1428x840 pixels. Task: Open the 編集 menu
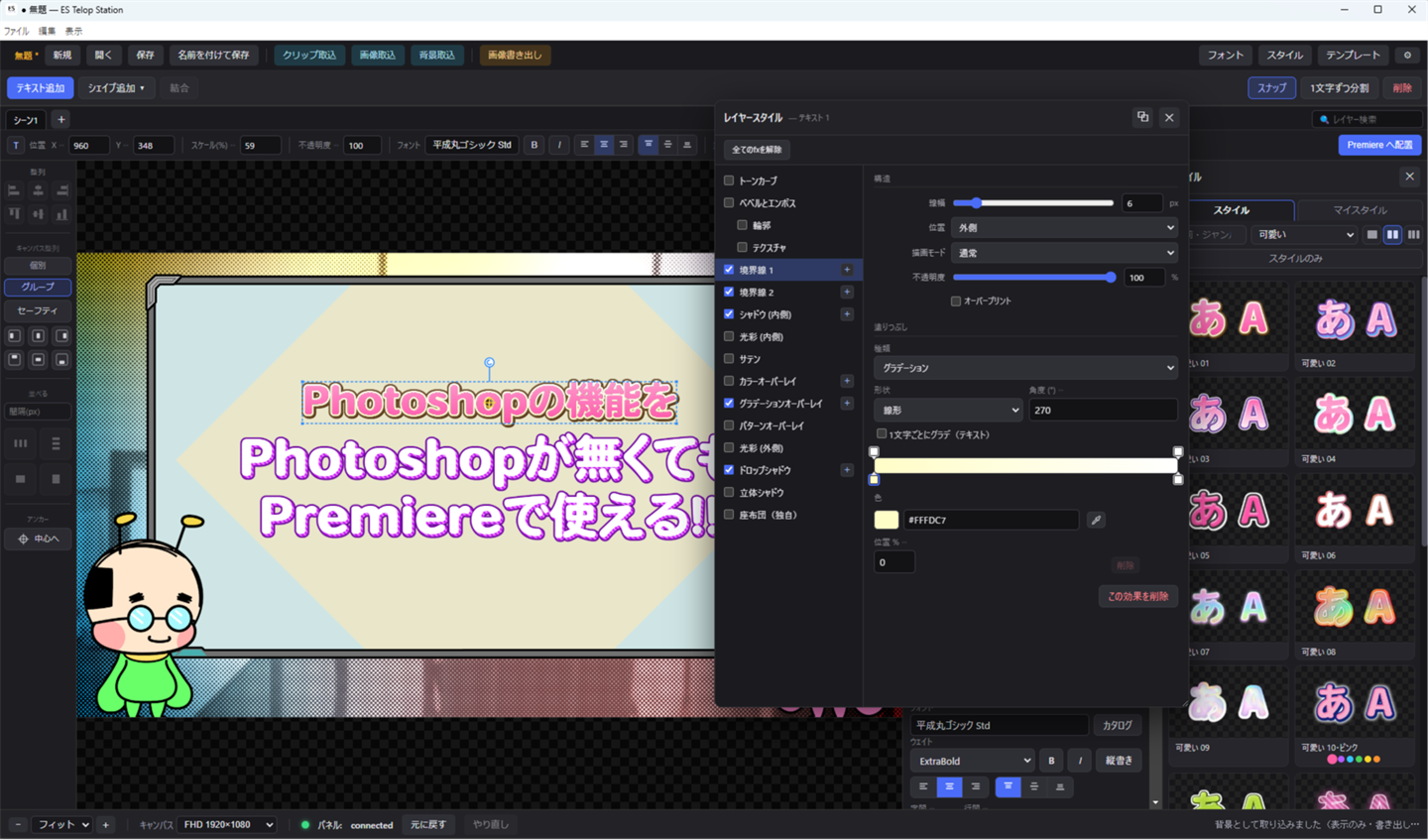click(47, 32)
